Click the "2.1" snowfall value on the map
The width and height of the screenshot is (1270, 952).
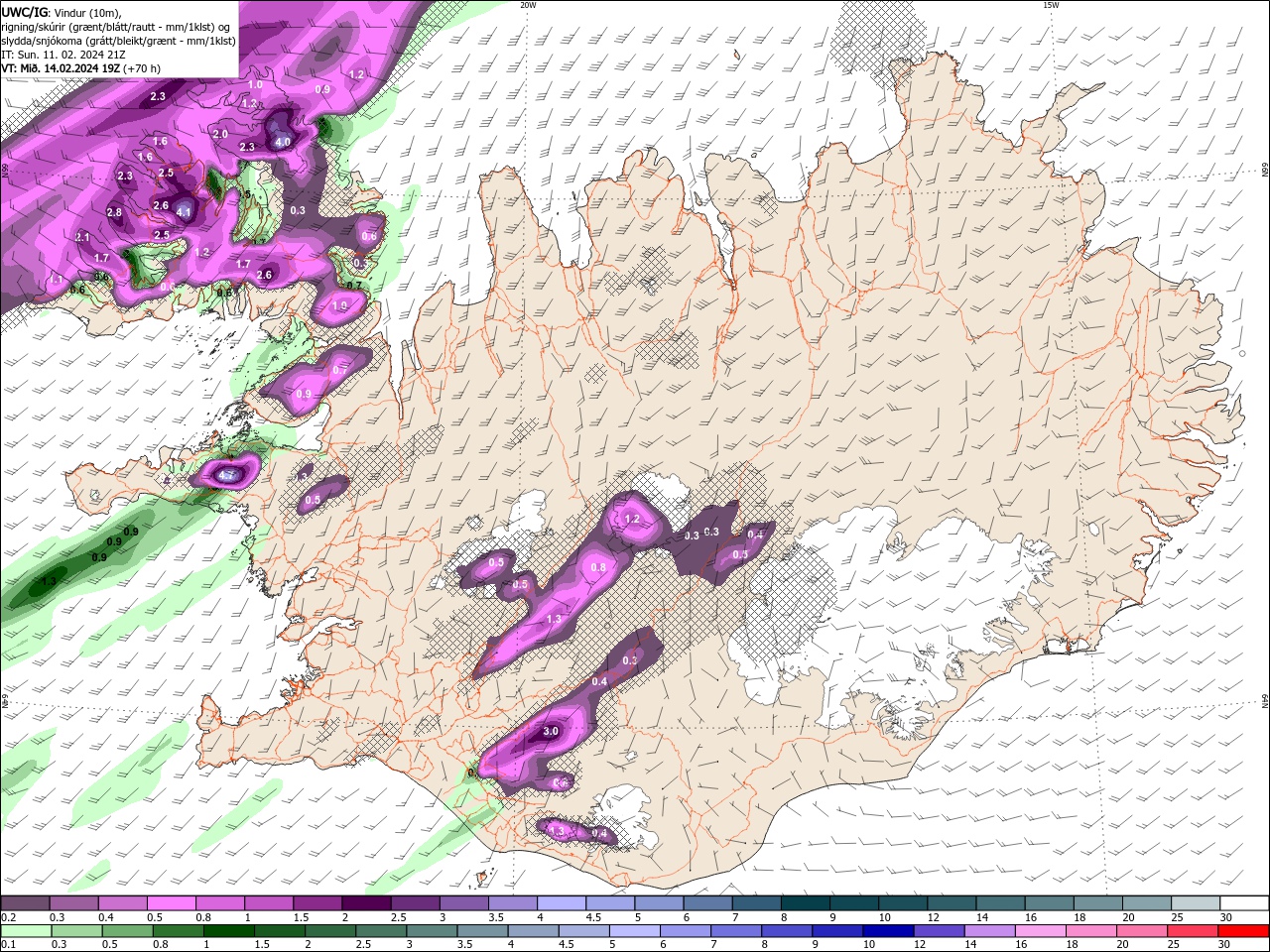click(82, 237)
